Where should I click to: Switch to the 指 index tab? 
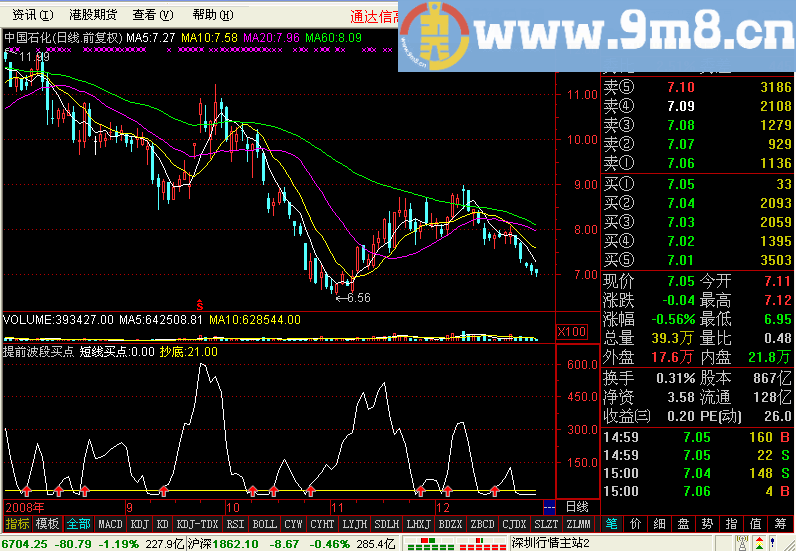tap(731, 524)
